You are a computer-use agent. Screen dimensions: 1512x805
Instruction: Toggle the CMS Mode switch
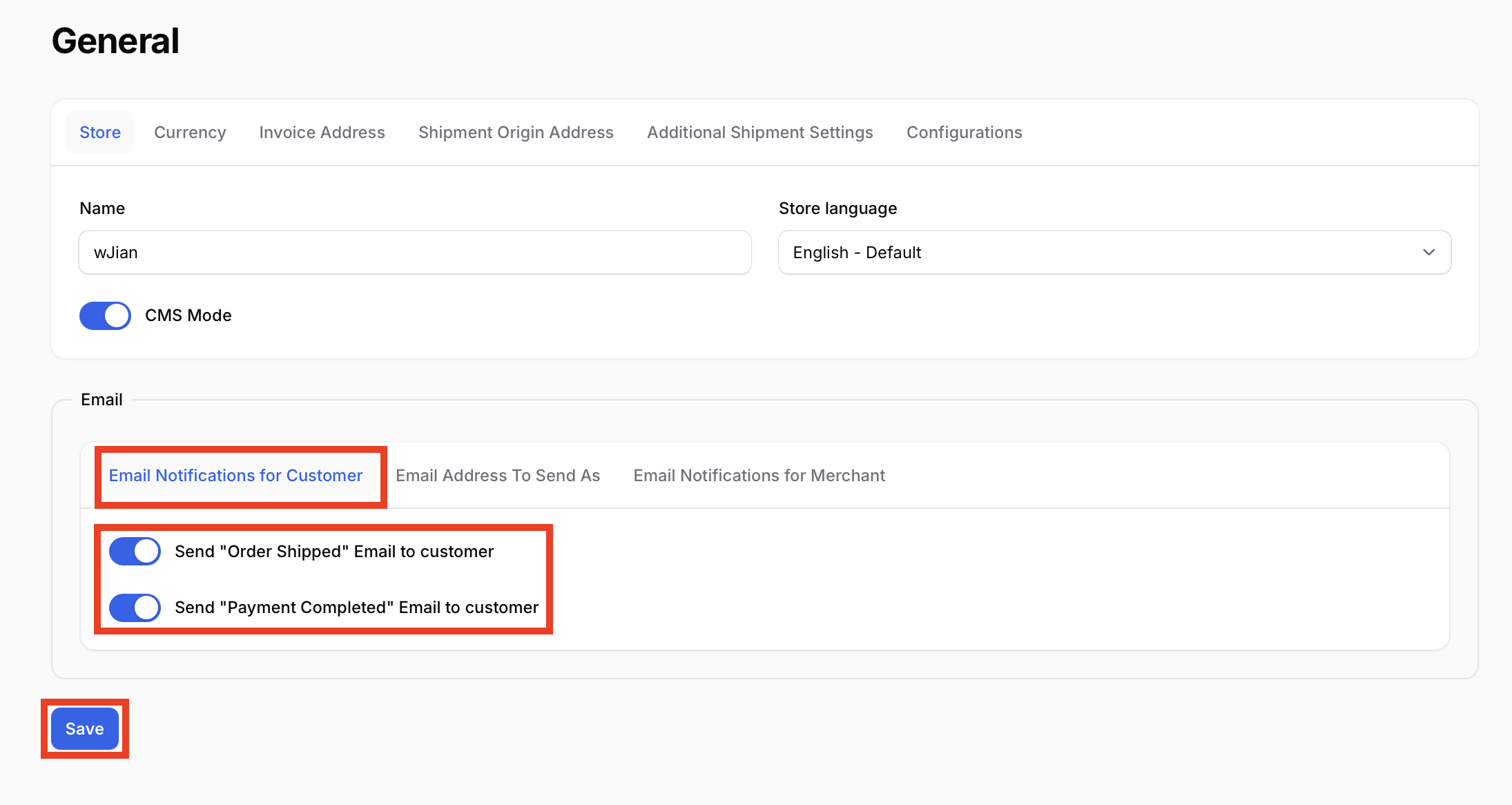pos(105,316)
